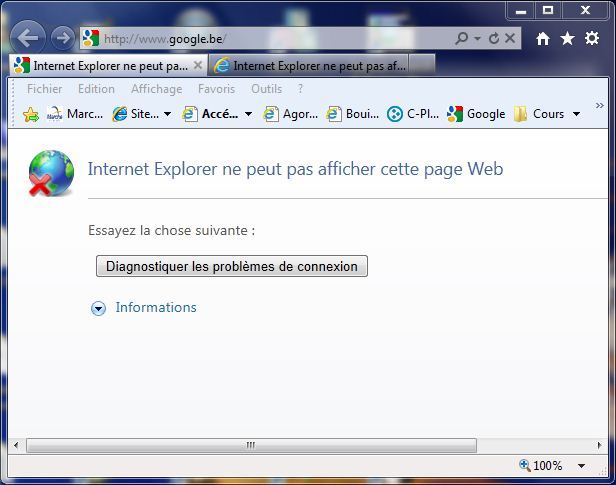The height and width of the screenshot is (485, 616).
Task: Open the zoom level dropdown arrow
Action: [581, 466]
